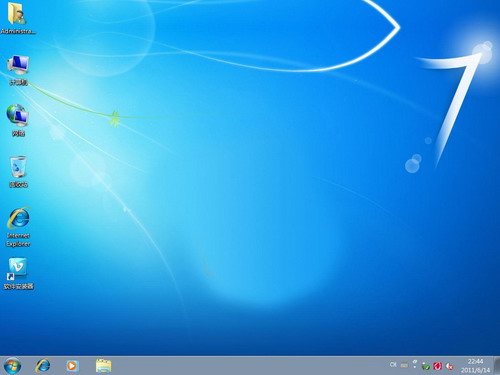Launch Internet Explorer from the taskbar
Viewport: 500px width, 375px height.
tap(43, 366)
